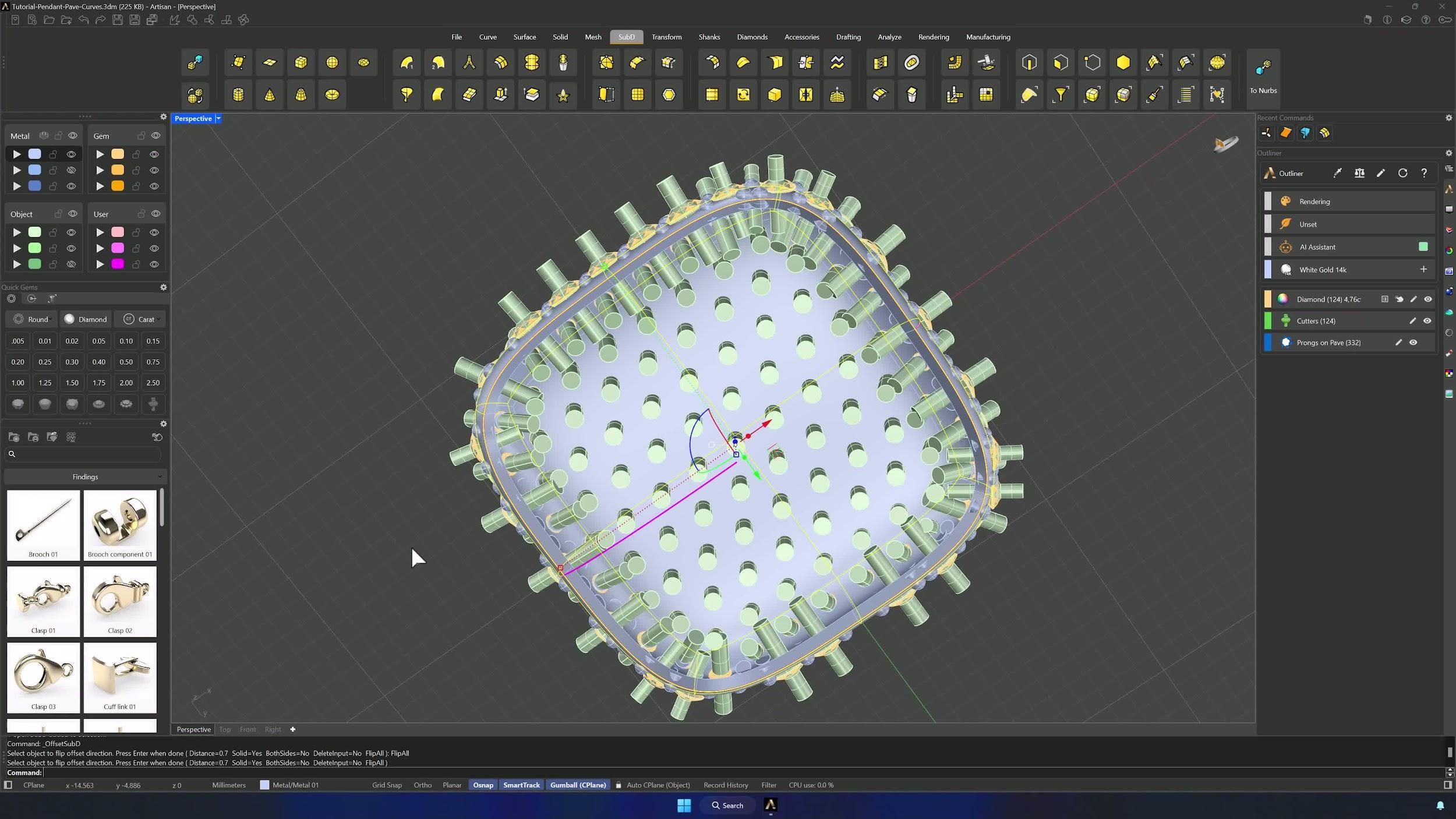Click the light blue Metal 01 color swatch
Screen dimensions: 1456x819
pyautogui.click(x=35, y=154)
